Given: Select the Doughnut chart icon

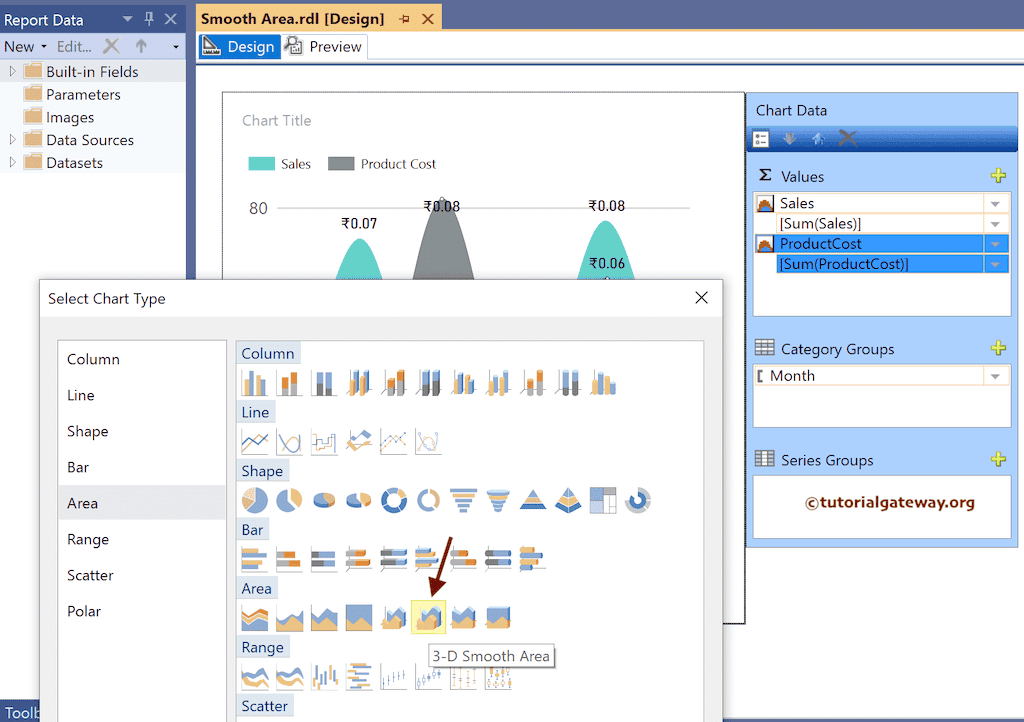Looking at the screenshot, I should pos(394,500).
